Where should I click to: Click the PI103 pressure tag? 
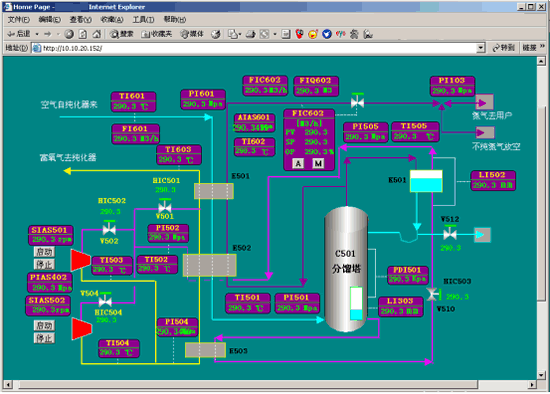click(x=452, y=86)
